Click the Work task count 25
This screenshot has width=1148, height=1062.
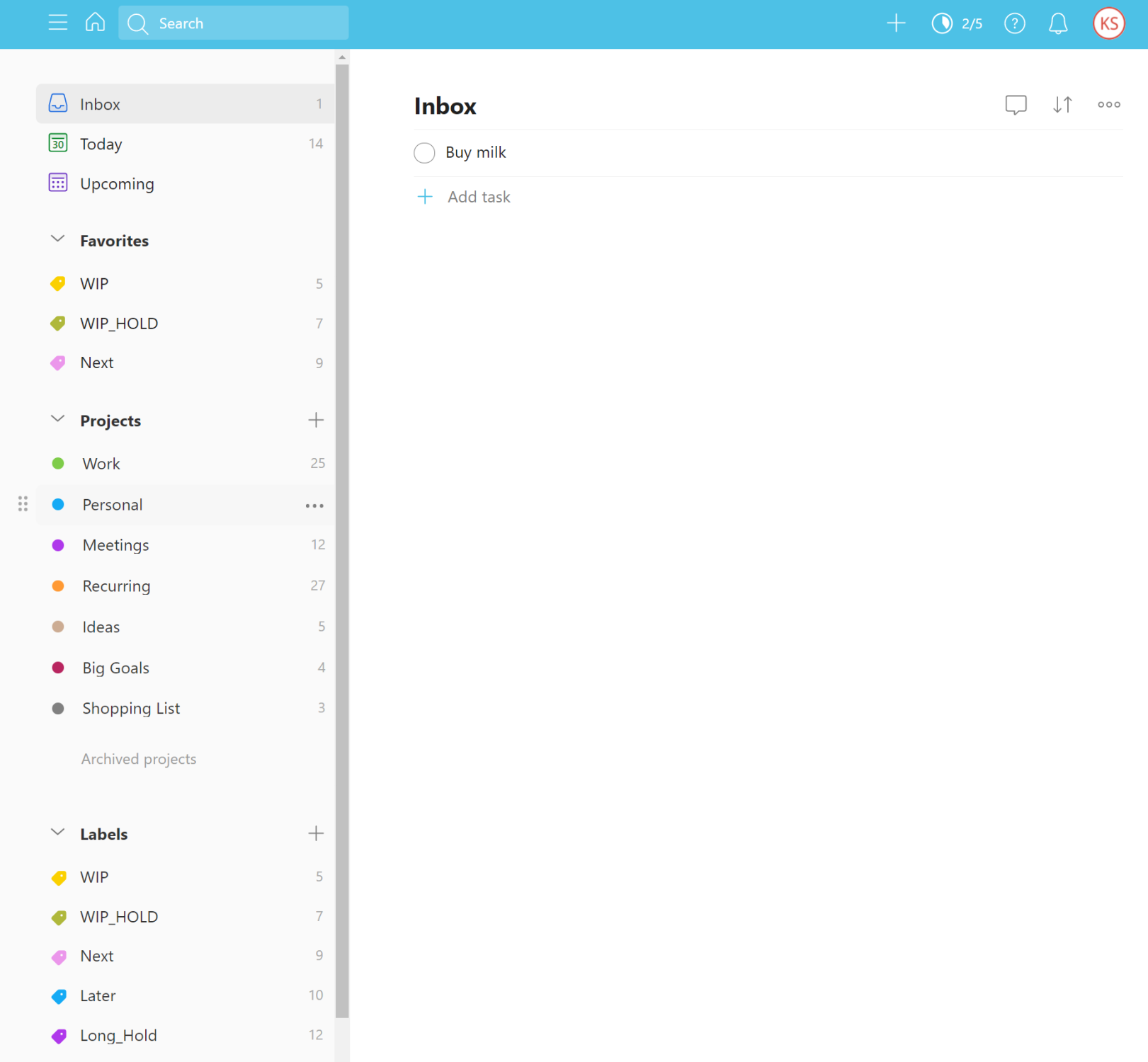(318, 463)
